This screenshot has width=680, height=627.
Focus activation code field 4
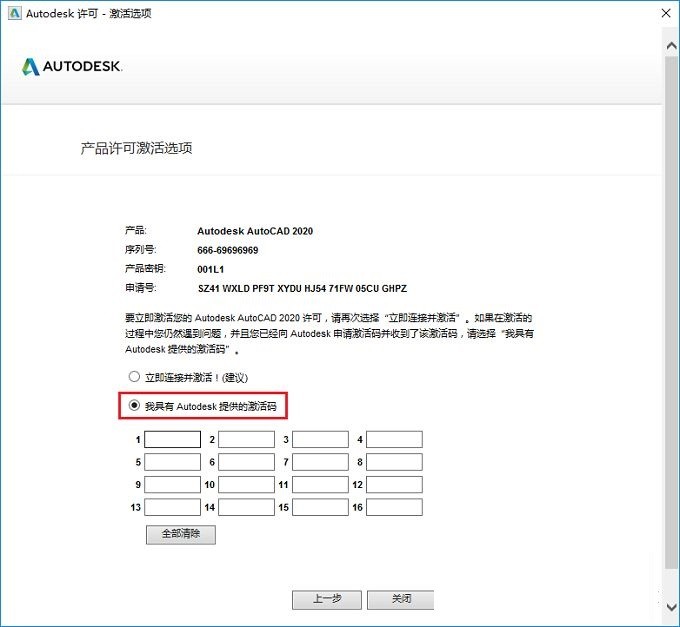[394, 439]
